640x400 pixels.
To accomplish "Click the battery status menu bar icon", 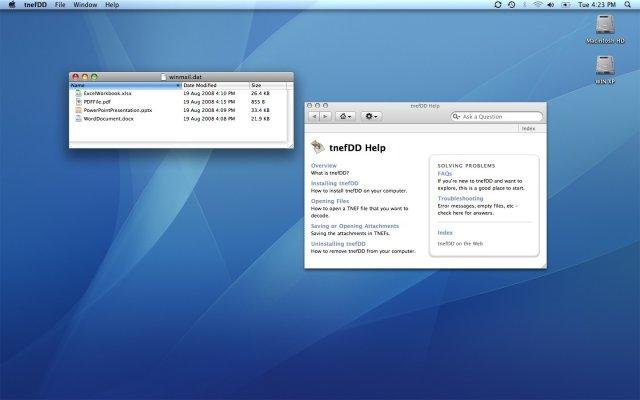I will pyautogui.click(x=566, y=4).
